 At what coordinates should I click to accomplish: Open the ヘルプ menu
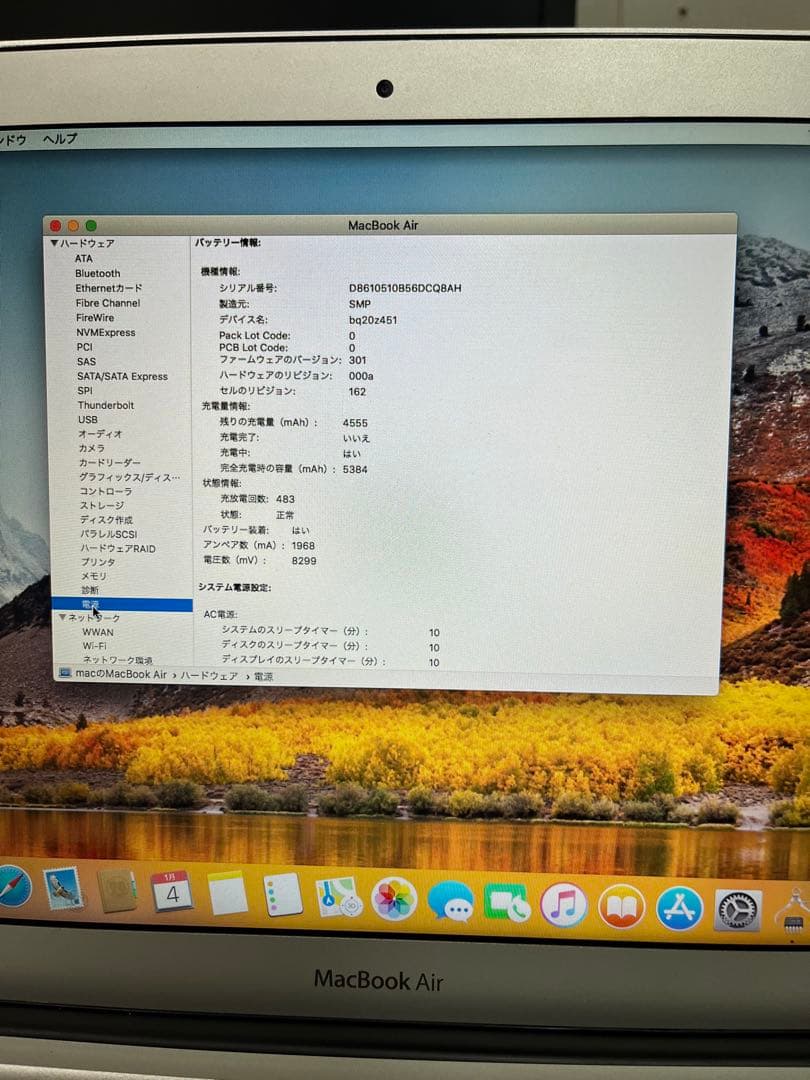pos(61,139)
